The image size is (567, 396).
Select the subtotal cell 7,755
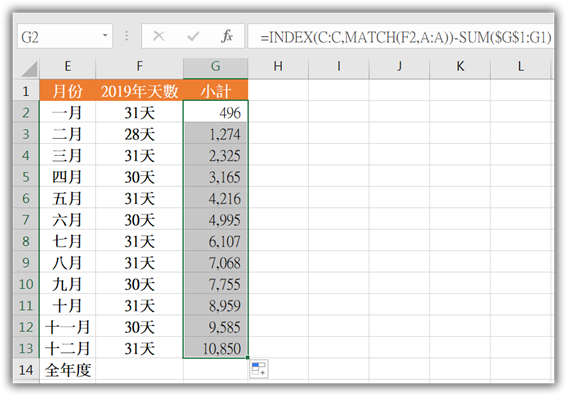coord(216,284)
